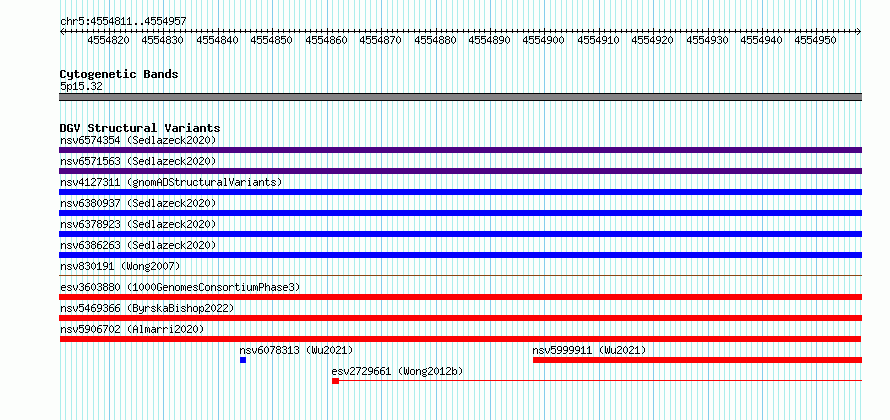The height and width of the screenshot is (420, 890).
Task: Click the Cytogenetic Bands track title
Action: [x=119, y=74]
